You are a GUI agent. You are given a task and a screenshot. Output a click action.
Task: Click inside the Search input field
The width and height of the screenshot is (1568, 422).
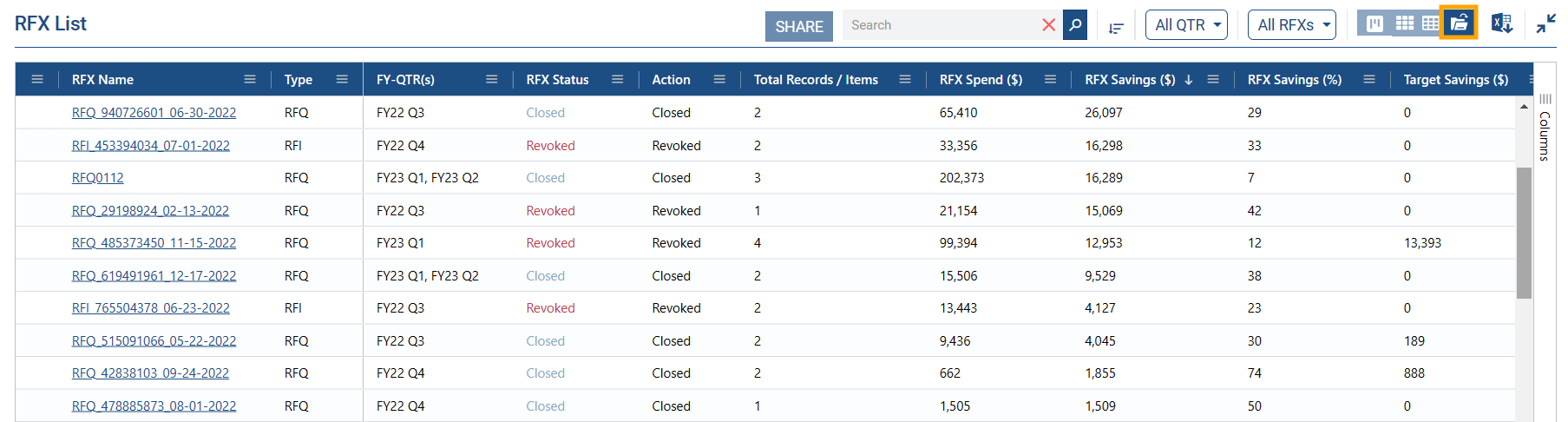pos(941,25)
